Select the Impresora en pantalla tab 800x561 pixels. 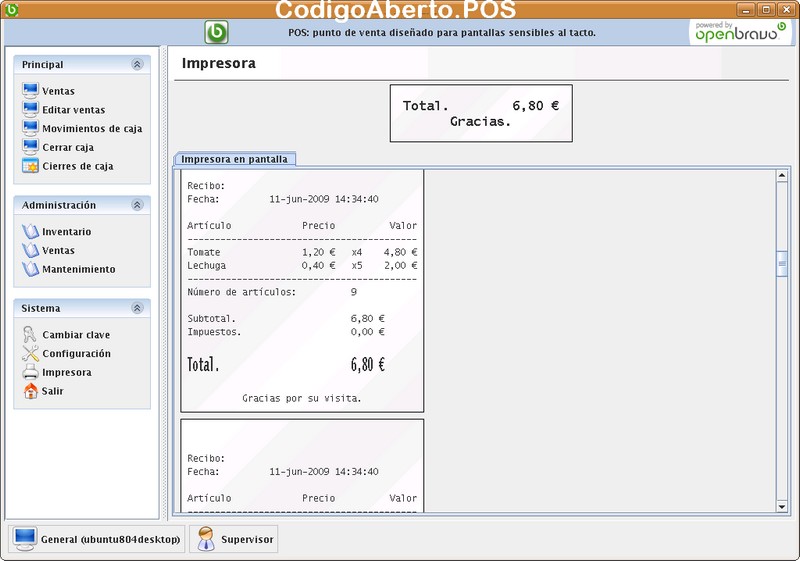[x=234, y=159]
